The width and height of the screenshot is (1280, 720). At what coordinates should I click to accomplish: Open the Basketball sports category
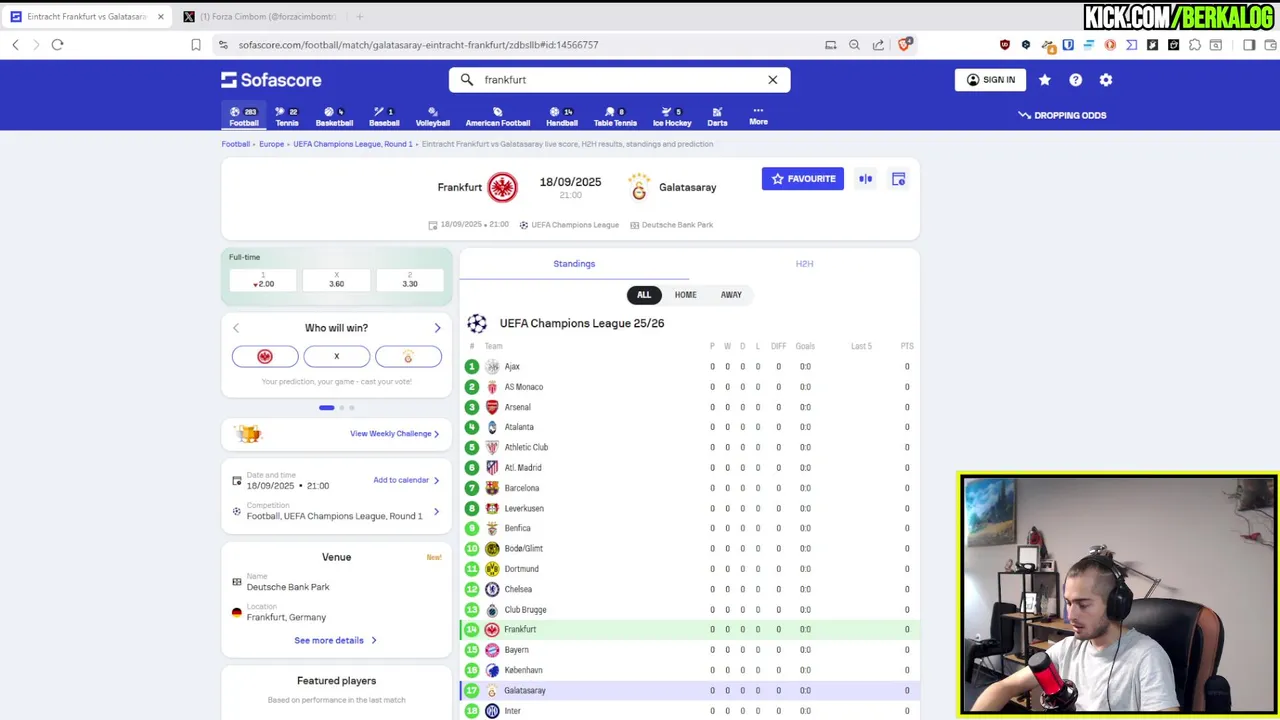coord(334,117)
